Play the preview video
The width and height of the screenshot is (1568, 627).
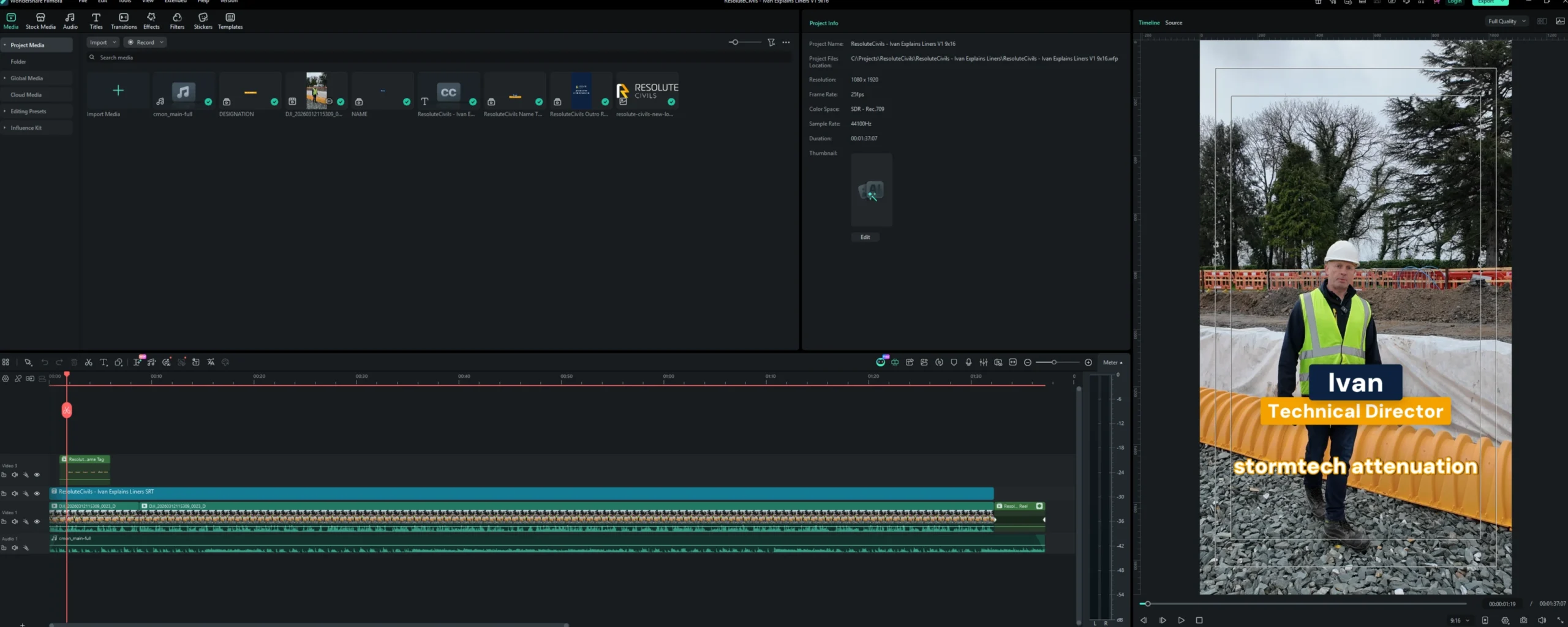pos(1181,620)
